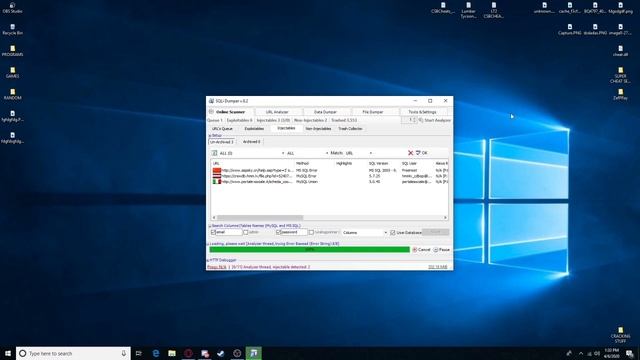Open the Recycle Bin on desktop
This screenshot has width=640, height=360.
[x=12, y=29]
